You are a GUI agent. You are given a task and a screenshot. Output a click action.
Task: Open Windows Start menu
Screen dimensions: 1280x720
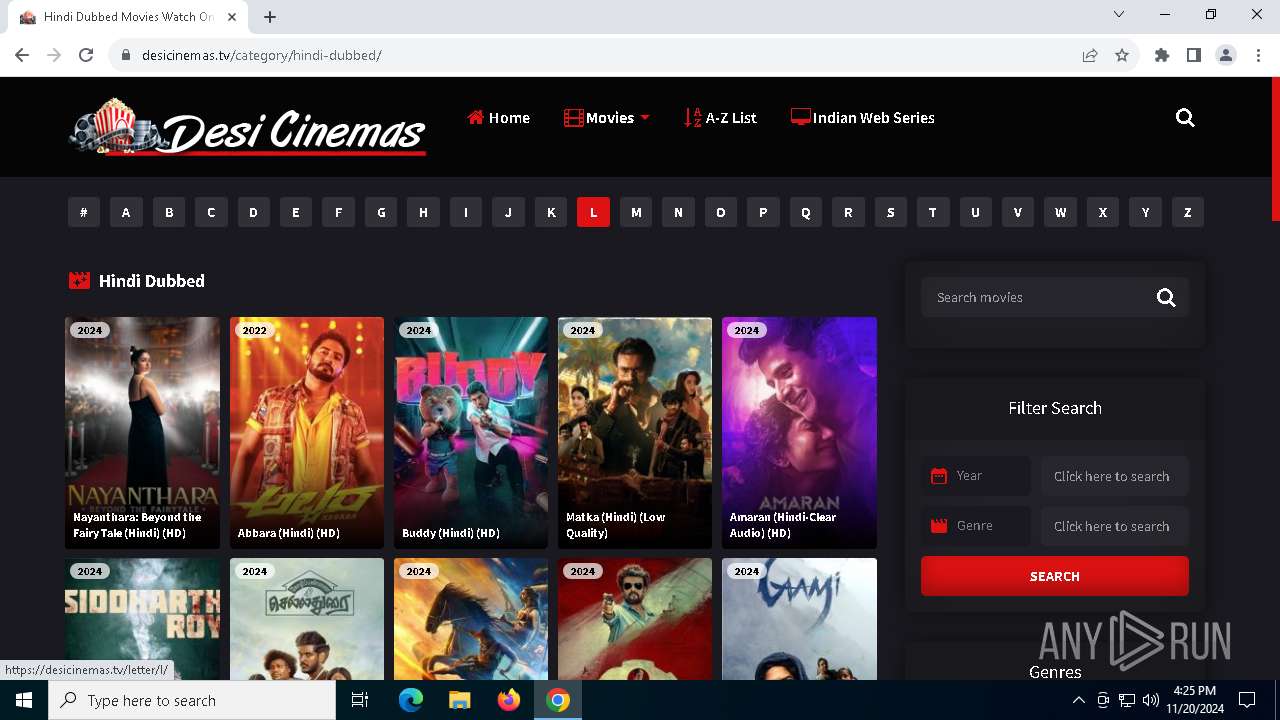tap(24, 700)
